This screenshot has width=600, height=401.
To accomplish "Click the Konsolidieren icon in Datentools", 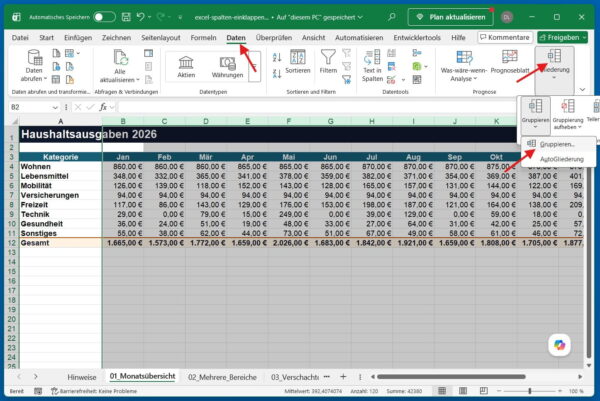I will (x=417, y=53).
